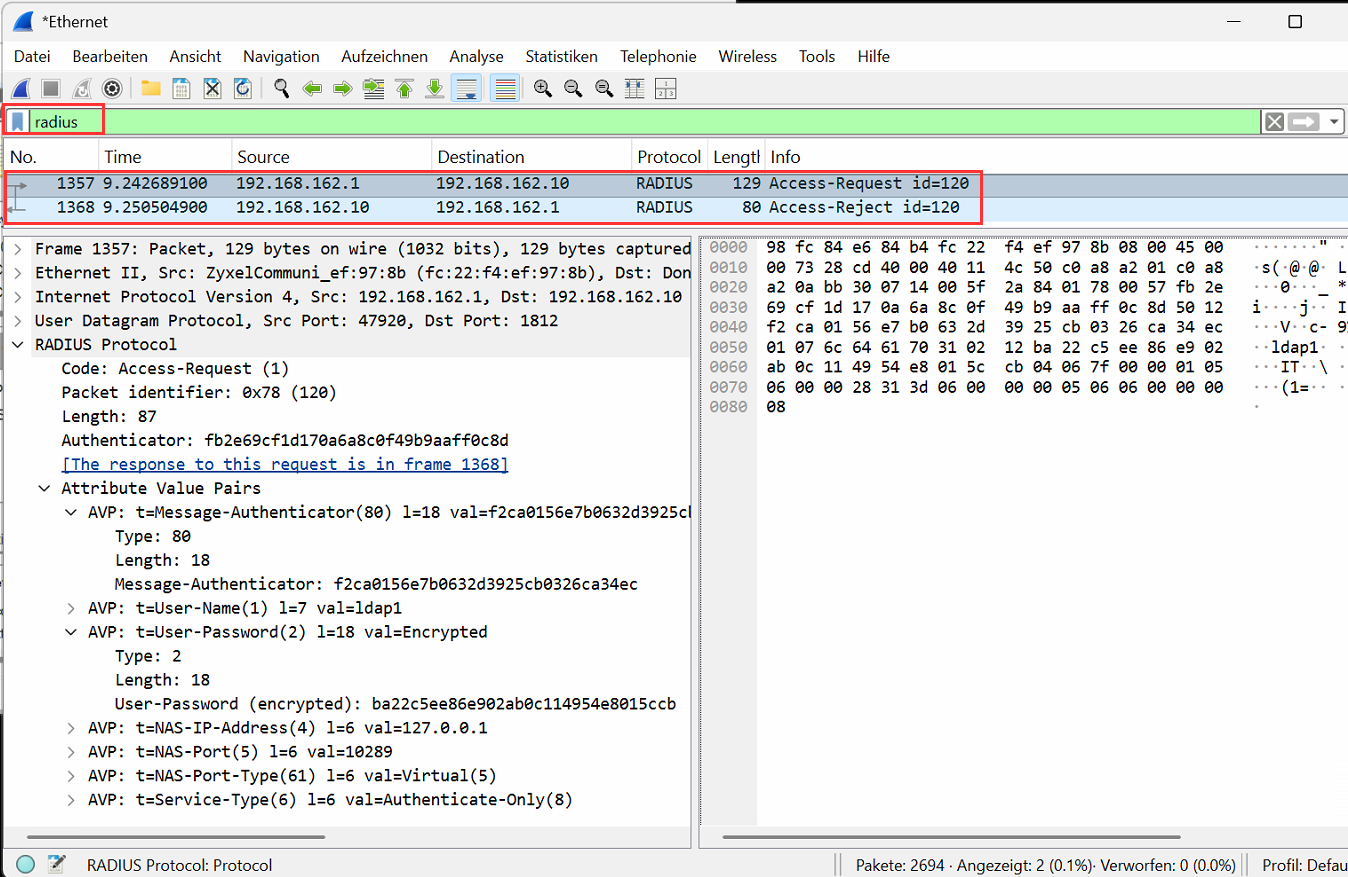Clear the radius display filter
1348x877 pixels.
(x=1274, y=122)
